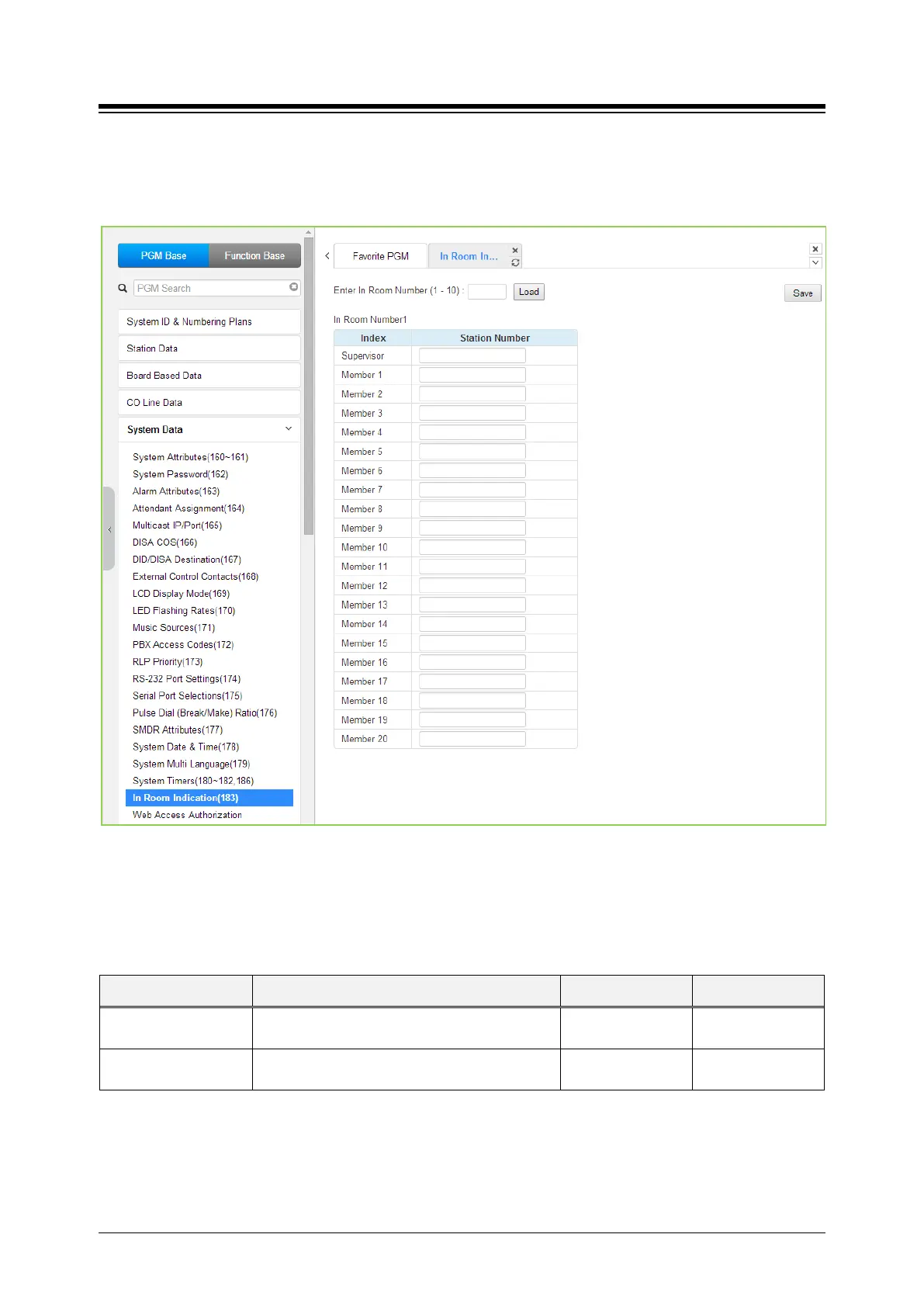Open the tab list dropdown arrow at right

(815, 263)
